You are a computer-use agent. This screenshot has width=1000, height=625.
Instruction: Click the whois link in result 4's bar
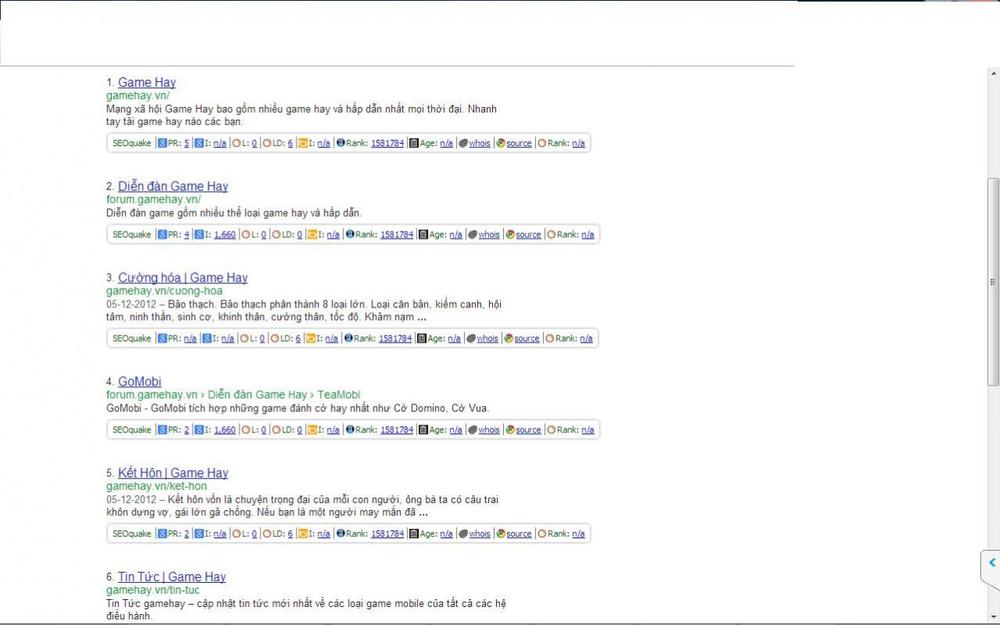pyautogui.click(x=489, y=430)
